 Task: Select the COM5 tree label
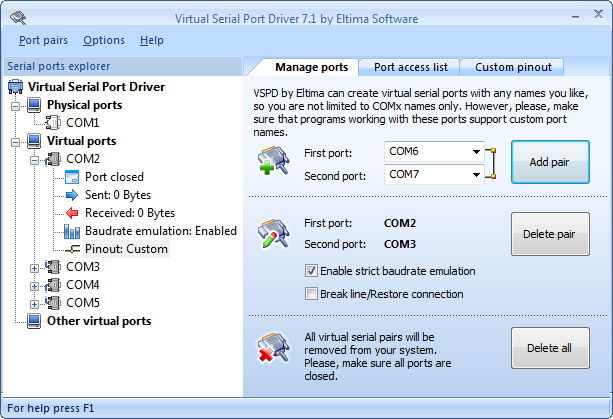tap(83, 303)
